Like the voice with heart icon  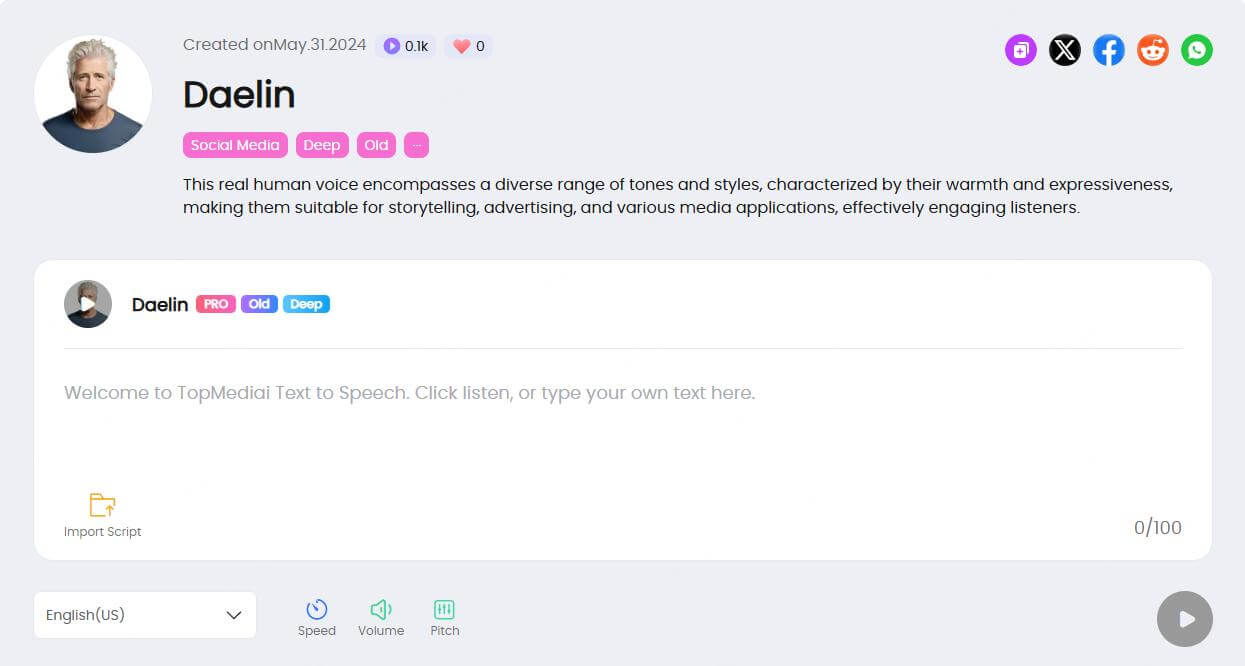pos(461,46)
